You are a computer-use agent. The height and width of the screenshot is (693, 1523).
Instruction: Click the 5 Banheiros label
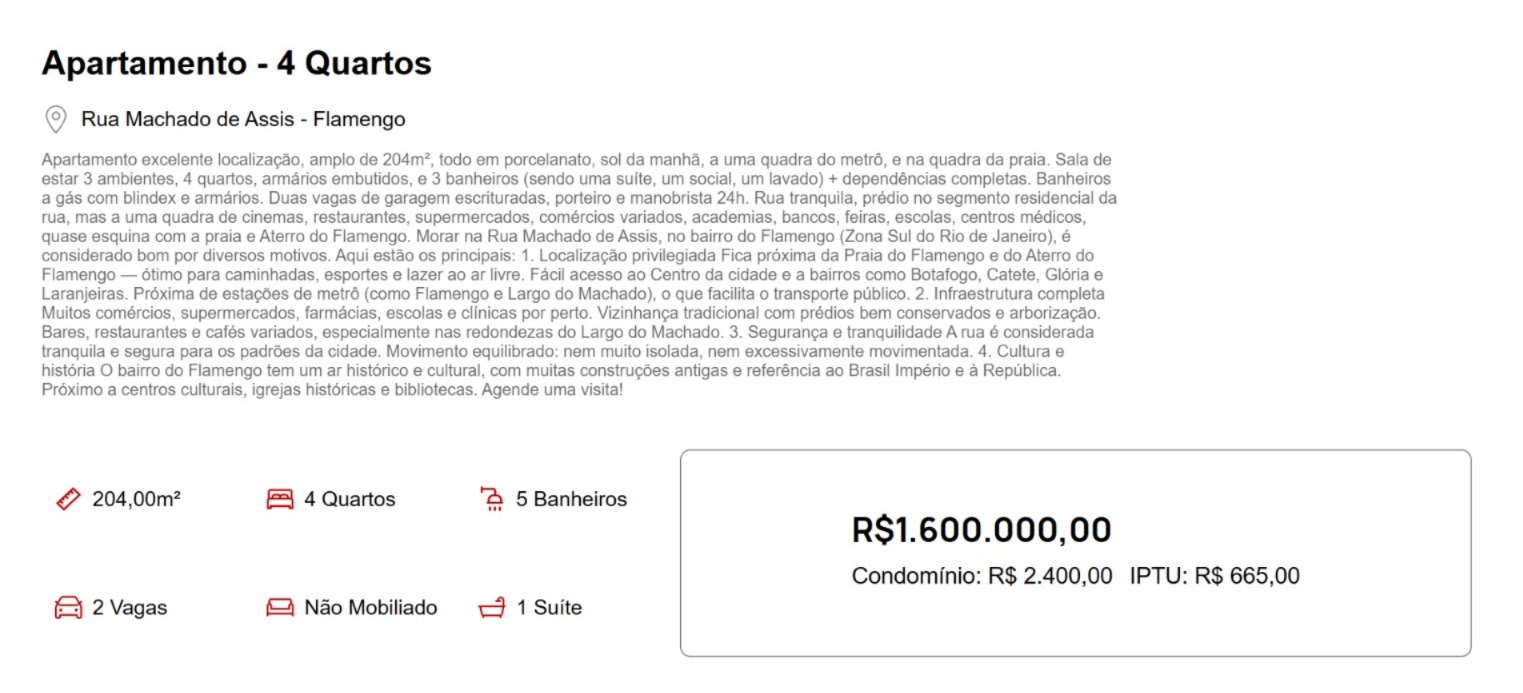(571, 499)
